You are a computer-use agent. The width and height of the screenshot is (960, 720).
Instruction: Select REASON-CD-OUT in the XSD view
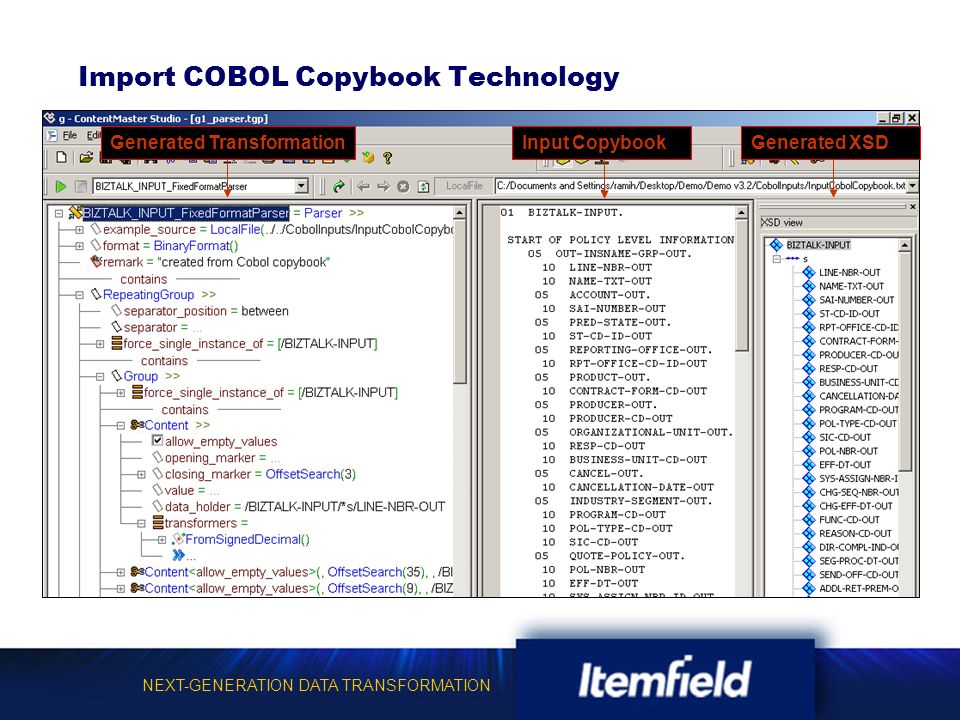(855, 533)
